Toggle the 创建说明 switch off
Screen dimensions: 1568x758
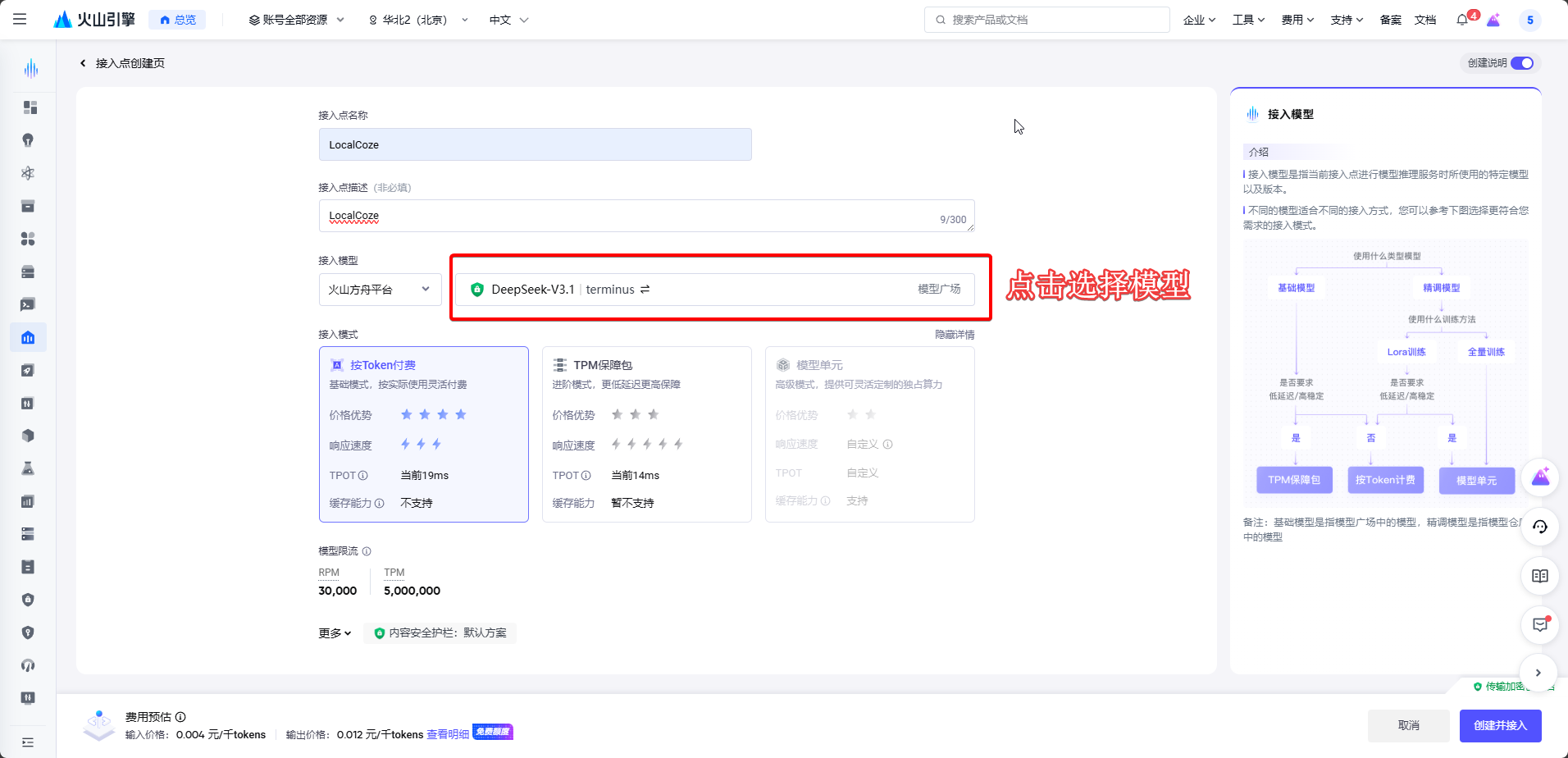click(1521, 63)
